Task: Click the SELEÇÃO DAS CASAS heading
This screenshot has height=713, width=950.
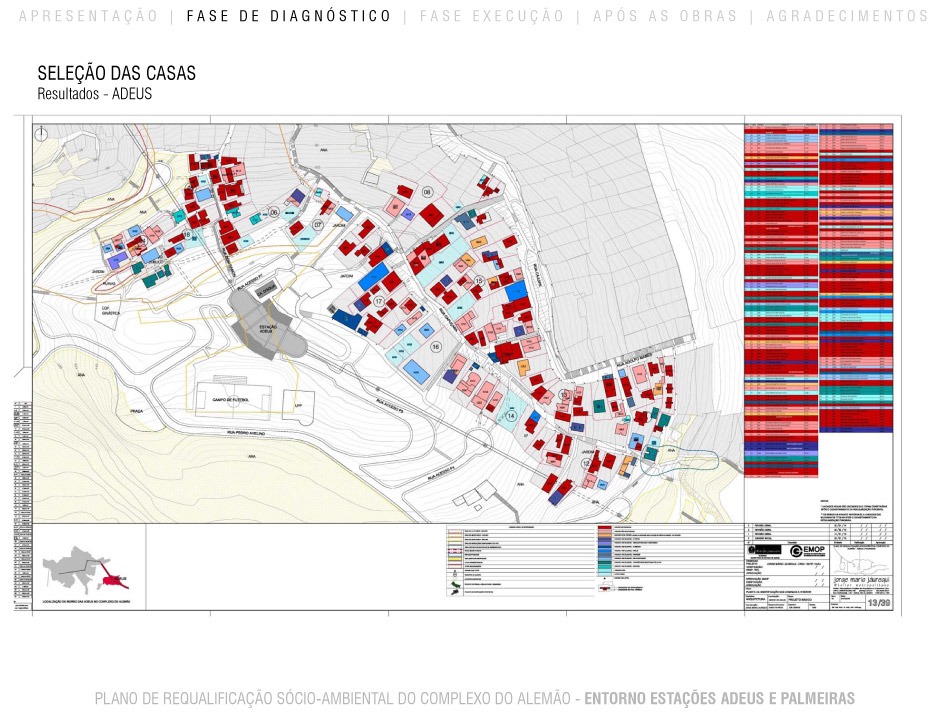Action: [117, 73]
